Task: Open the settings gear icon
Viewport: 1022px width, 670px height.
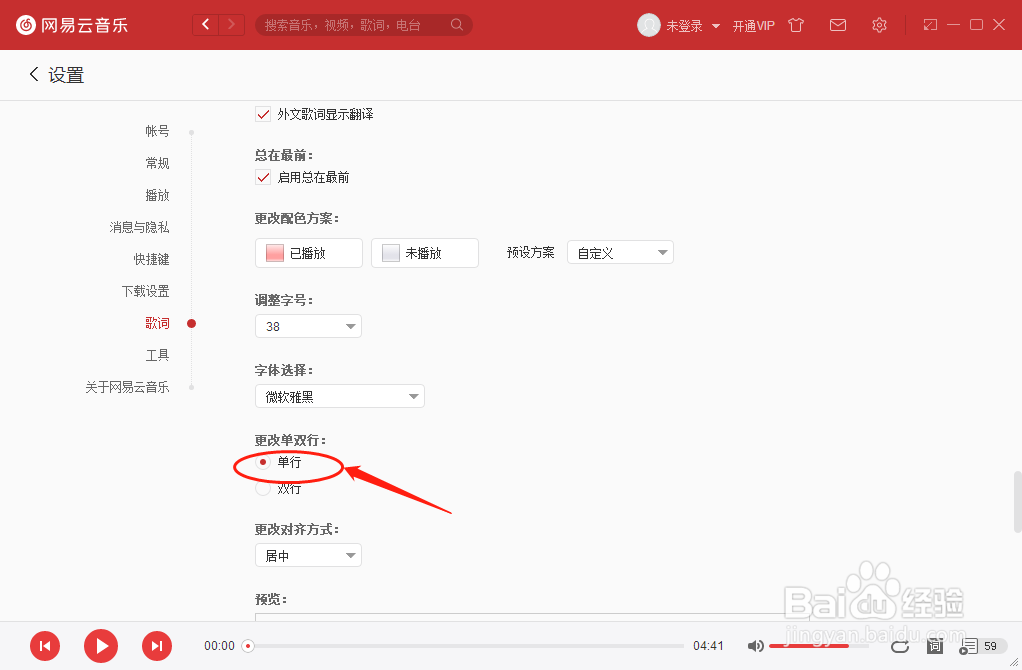Action: pos(879,25)
